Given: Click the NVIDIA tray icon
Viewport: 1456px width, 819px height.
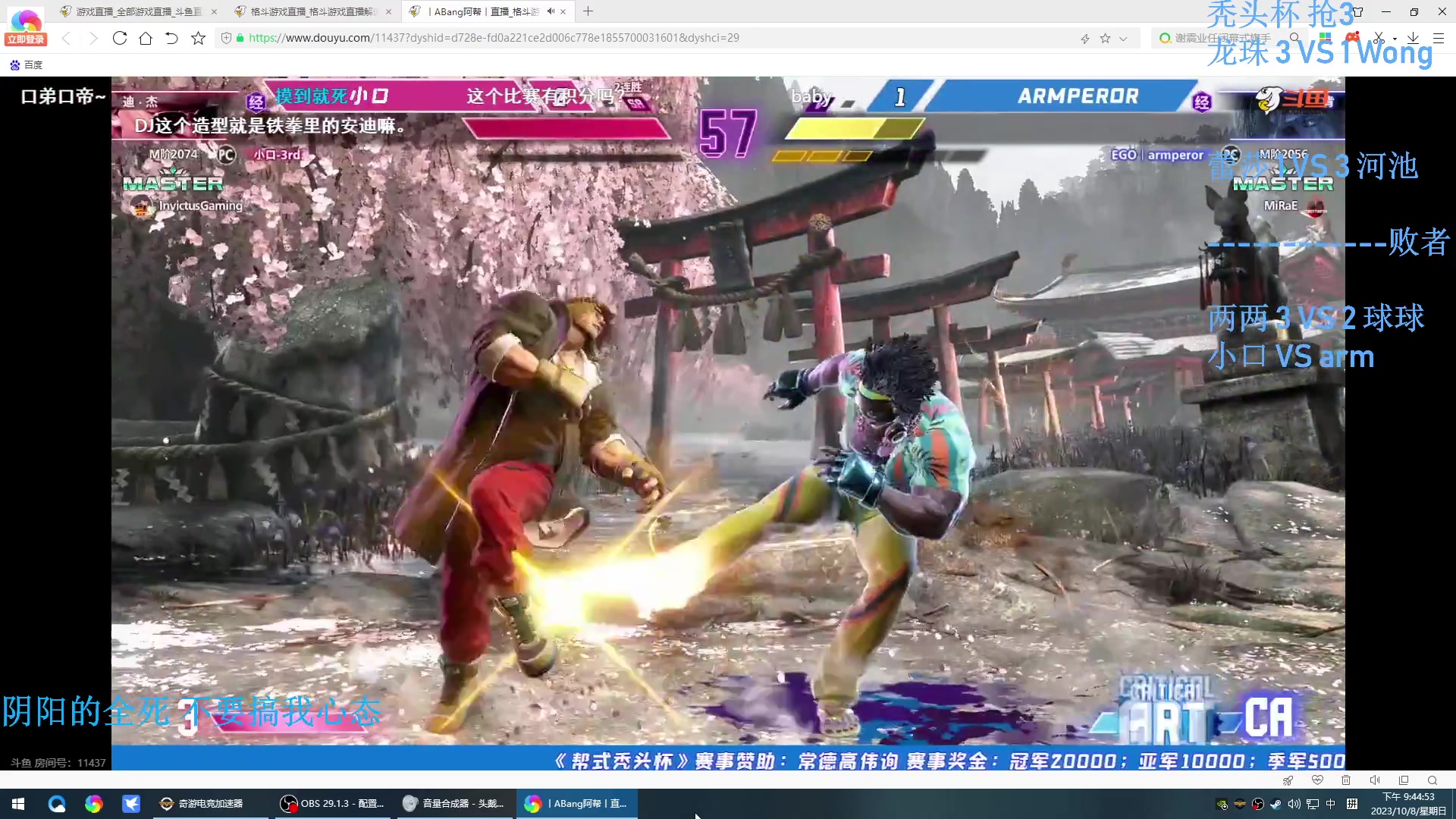Looking at the screenshot, I should pyautogui.click(x=1222, y=804).
